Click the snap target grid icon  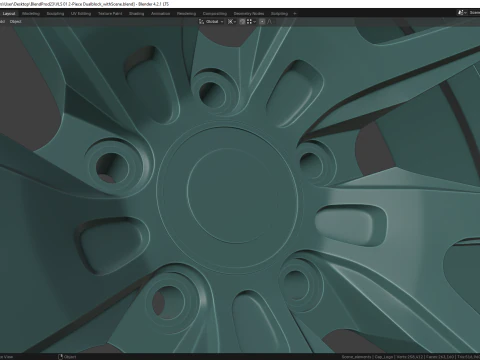(249, 22)
